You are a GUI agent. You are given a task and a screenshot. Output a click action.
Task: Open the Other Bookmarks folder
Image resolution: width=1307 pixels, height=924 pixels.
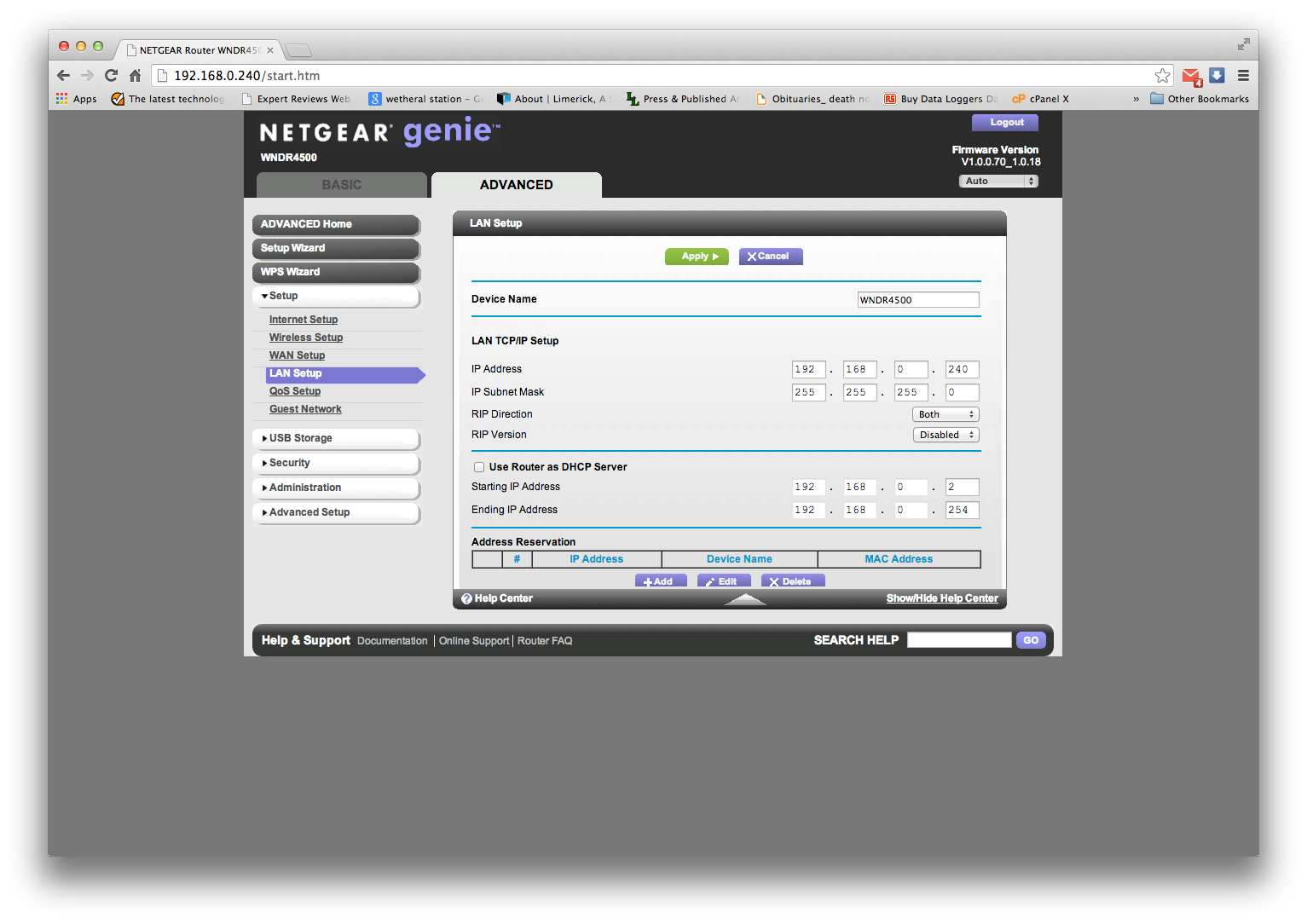tap(1200, 99)
